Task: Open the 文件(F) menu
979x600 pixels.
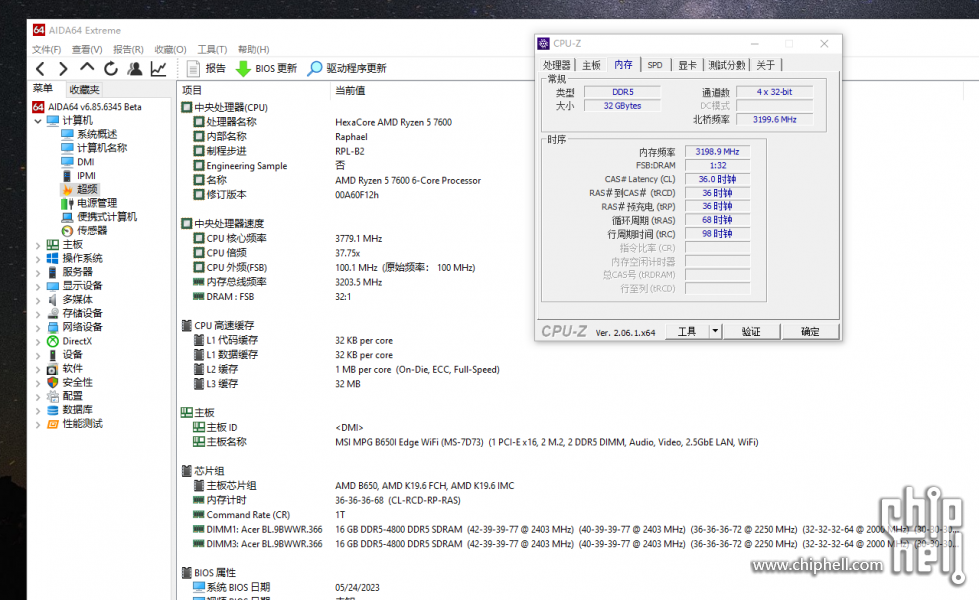Action: click(x=47, y=49)
